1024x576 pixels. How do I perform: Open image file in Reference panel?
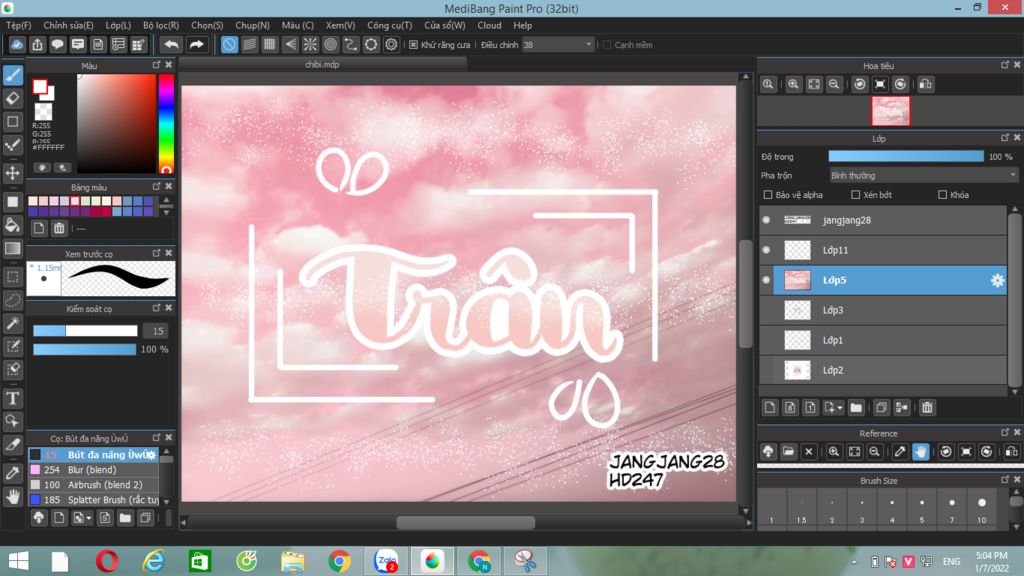[788, 451]
